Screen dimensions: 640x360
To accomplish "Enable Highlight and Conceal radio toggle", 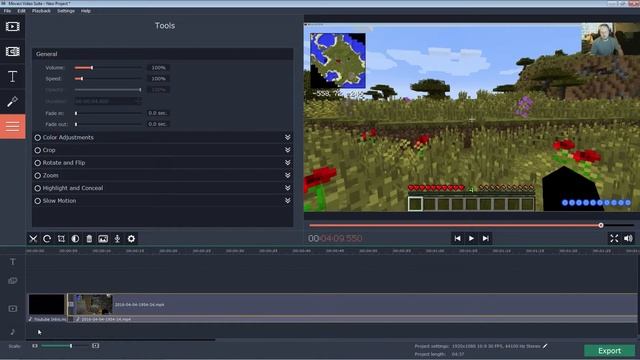I will (38, 188).
